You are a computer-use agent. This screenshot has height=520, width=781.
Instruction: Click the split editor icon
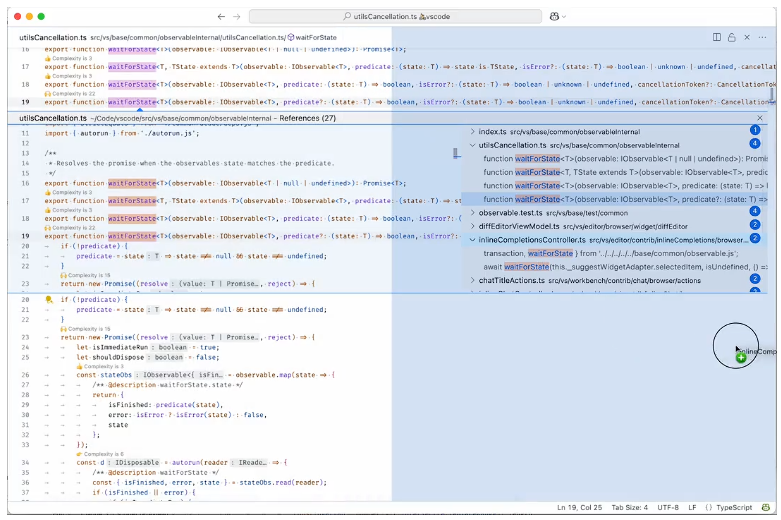717,37
